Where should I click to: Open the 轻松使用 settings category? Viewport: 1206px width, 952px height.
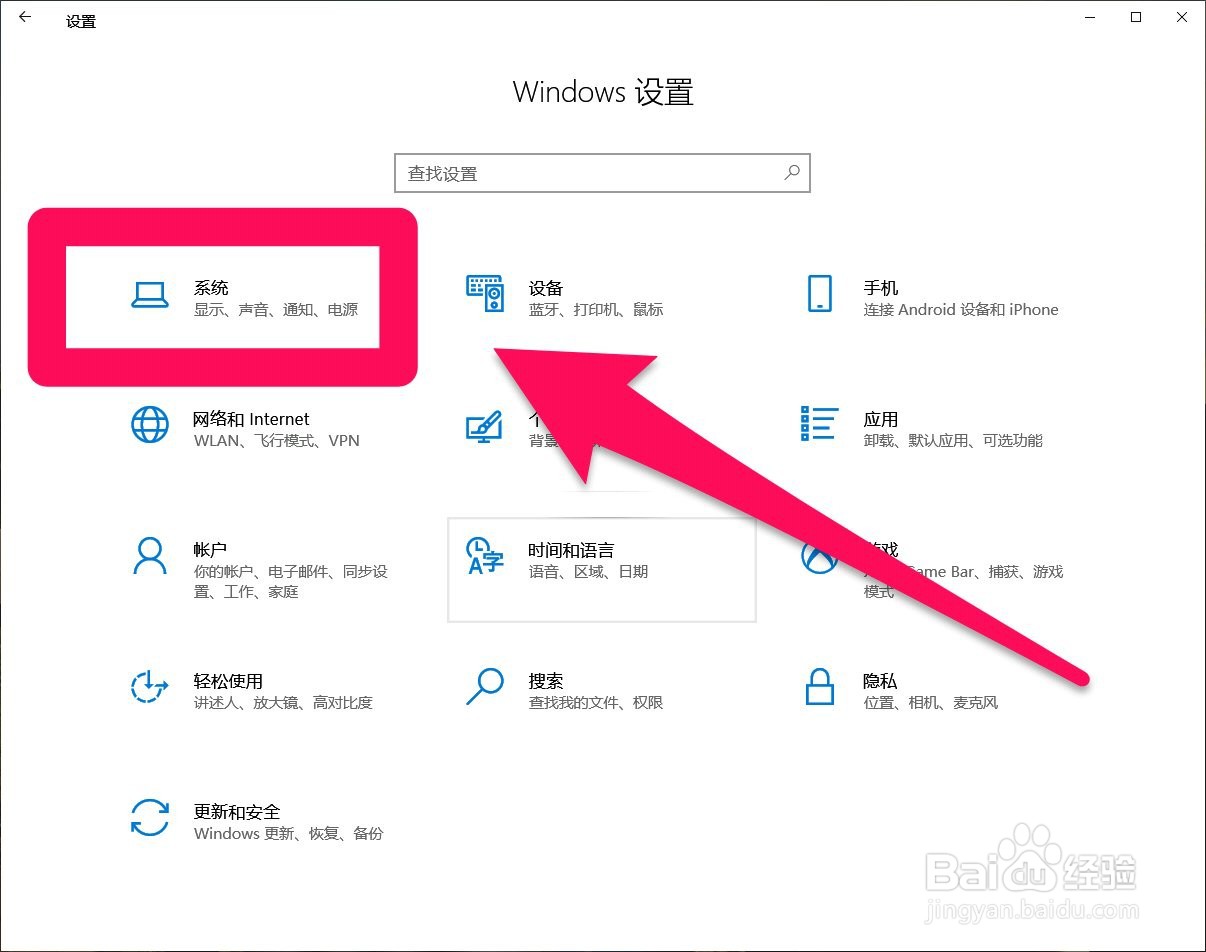[267, 690]
